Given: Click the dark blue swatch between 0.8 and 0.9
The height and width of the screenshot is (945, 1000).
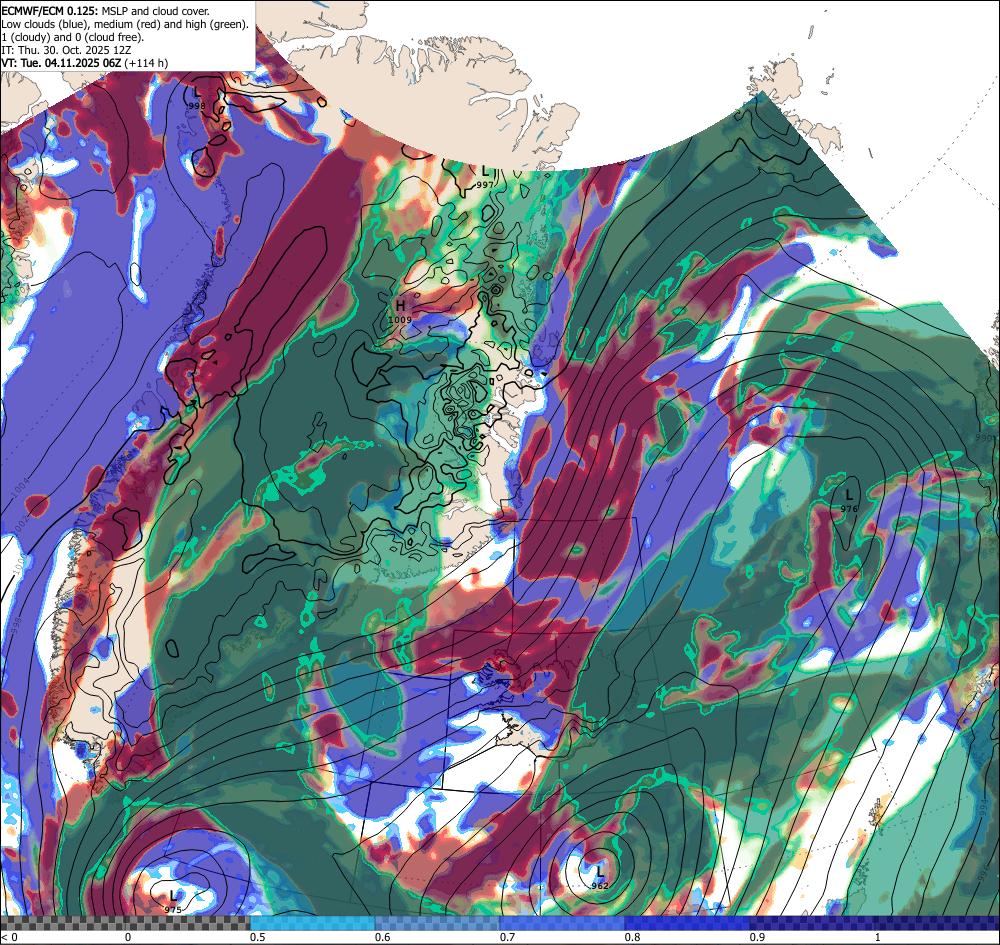Looking at the screenshot, I should tap(688, 923).
